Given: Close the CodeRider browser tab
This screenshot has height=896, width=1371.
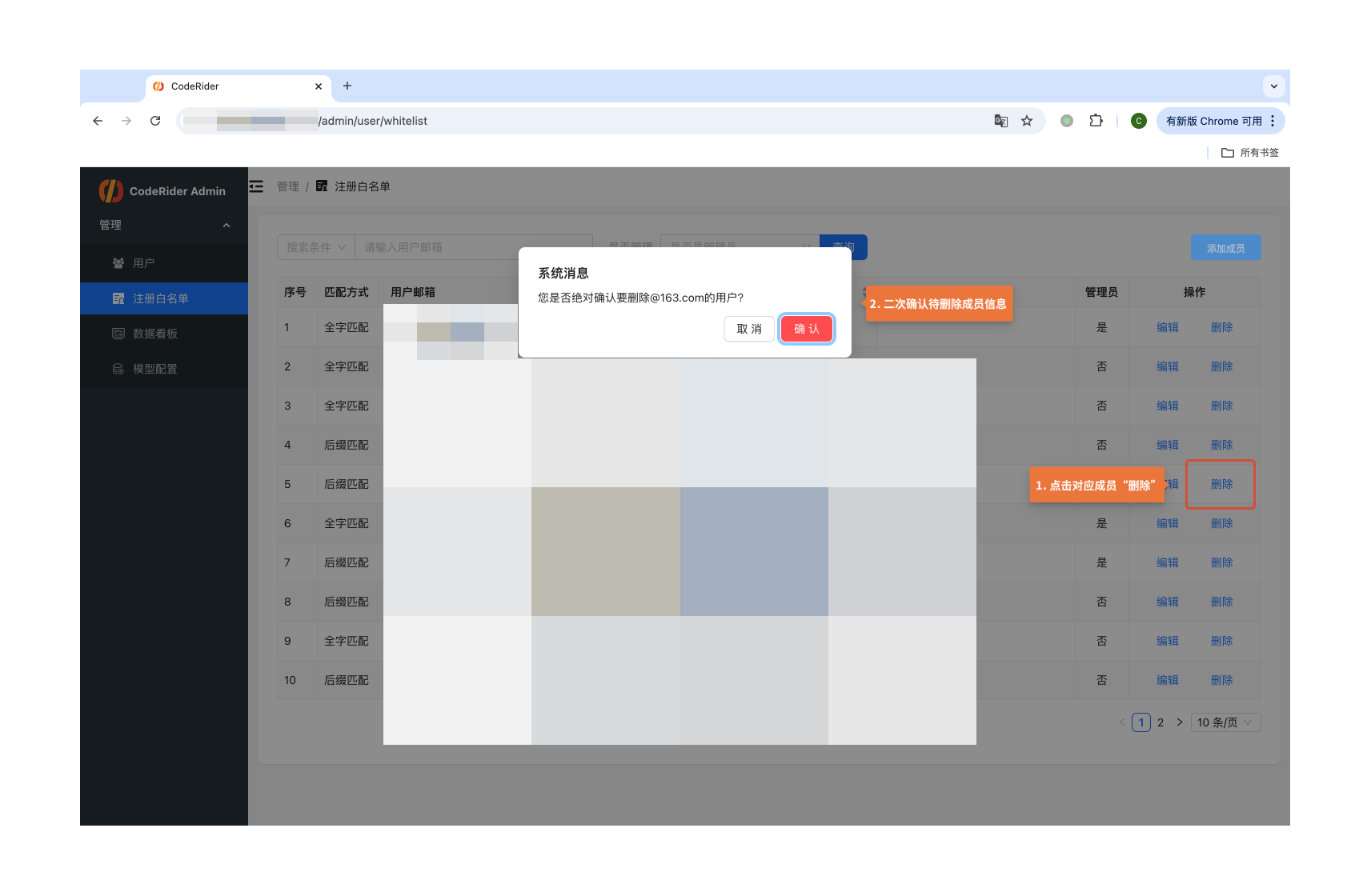Looking at the screenshot, I should point(319,86).
